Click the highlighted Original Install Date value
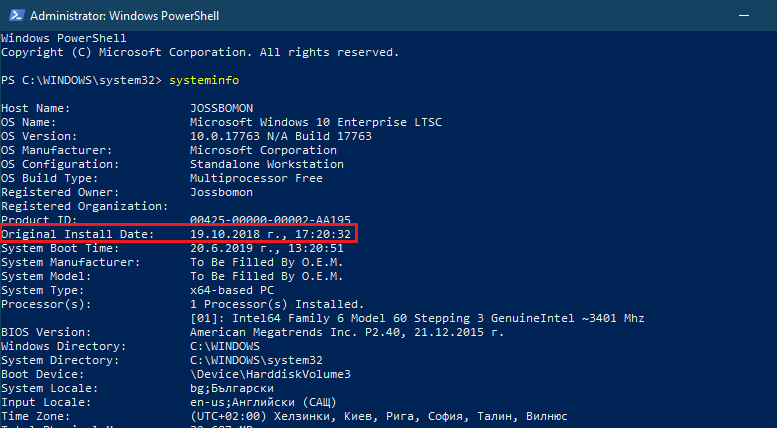This screenshot has height=428, width=777. tap(271, 234)
